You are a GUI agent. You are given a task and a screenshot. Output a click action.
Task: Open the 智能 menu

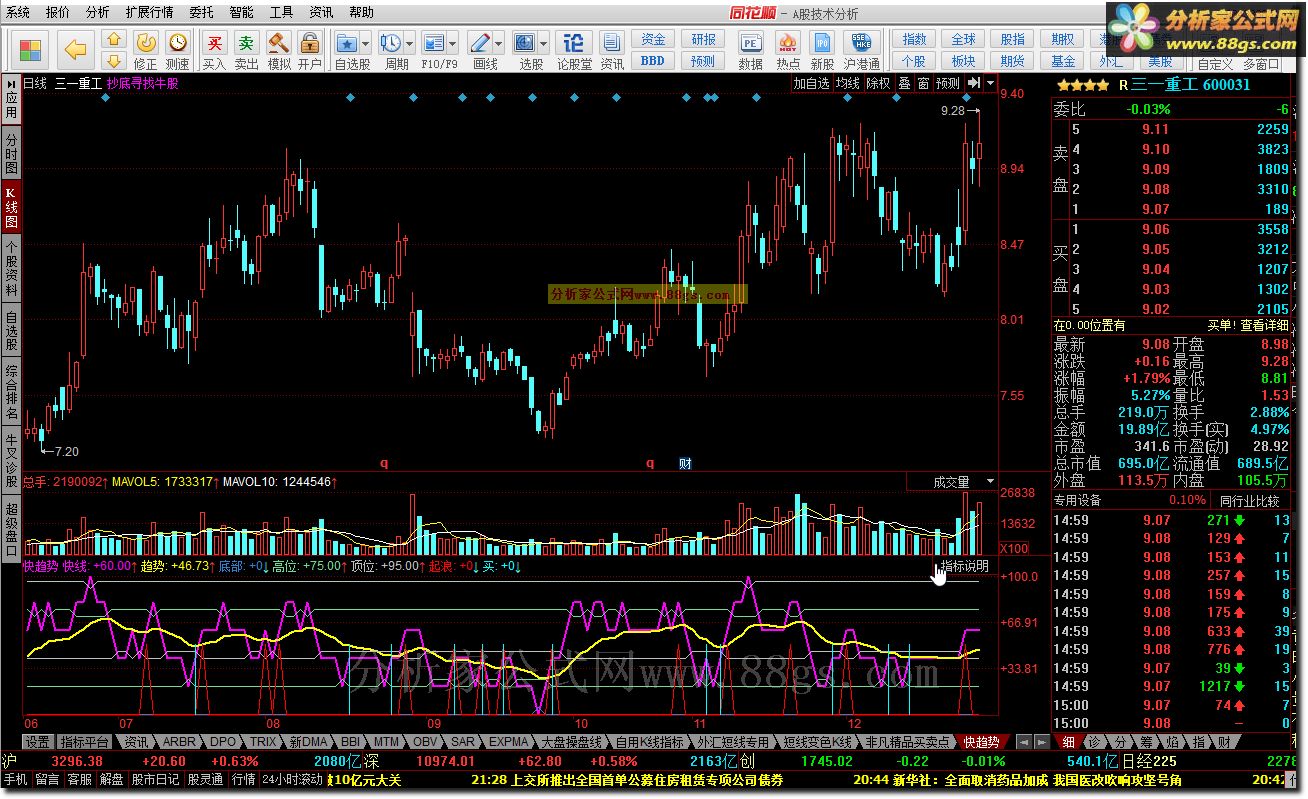[x=241, y=12]
